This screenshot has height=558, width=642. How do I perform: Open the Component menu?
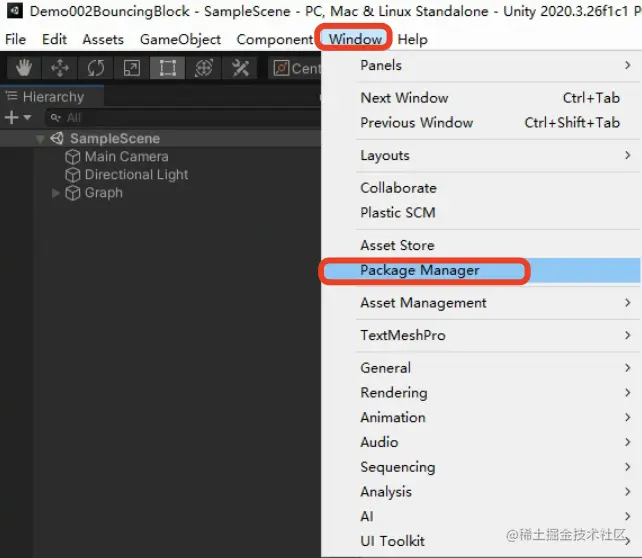pos(275,39)
